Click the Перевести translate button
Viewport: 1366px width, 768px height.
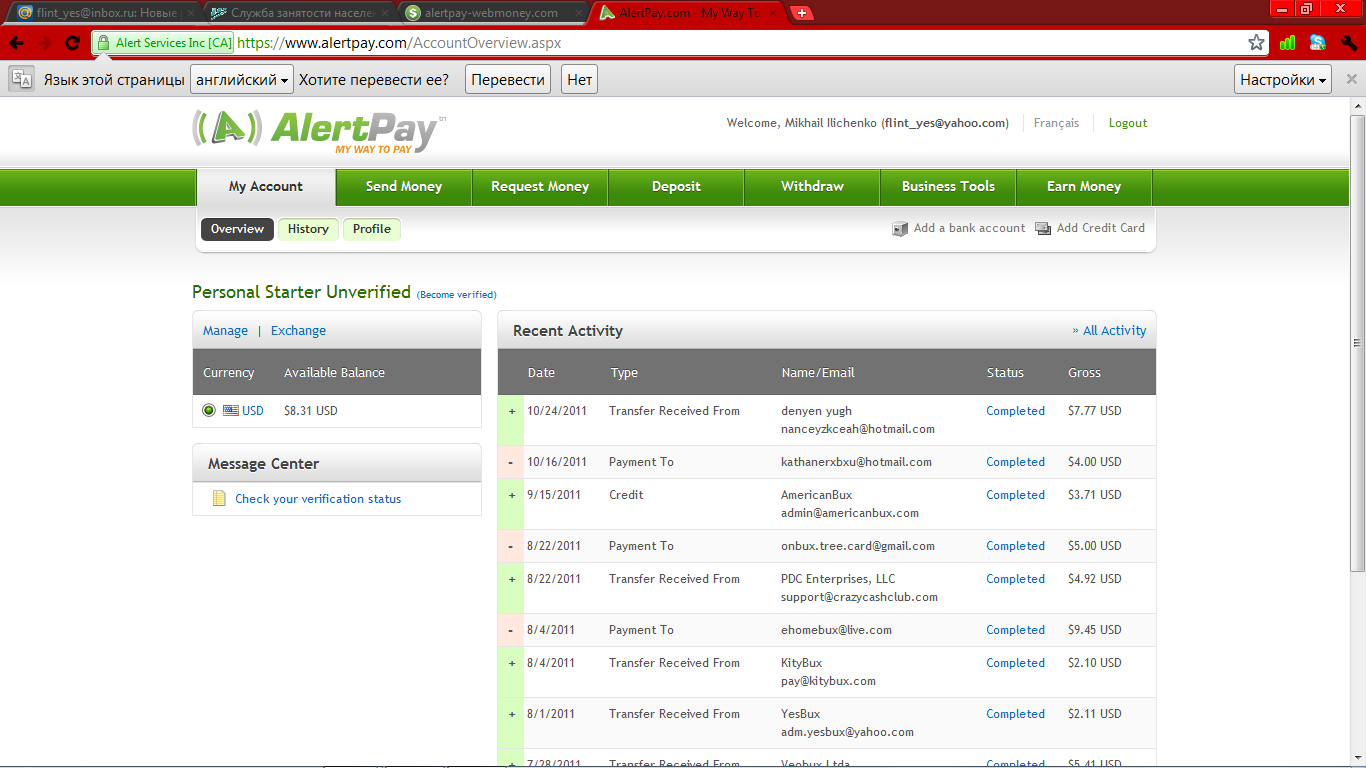[x=508, y=80]
